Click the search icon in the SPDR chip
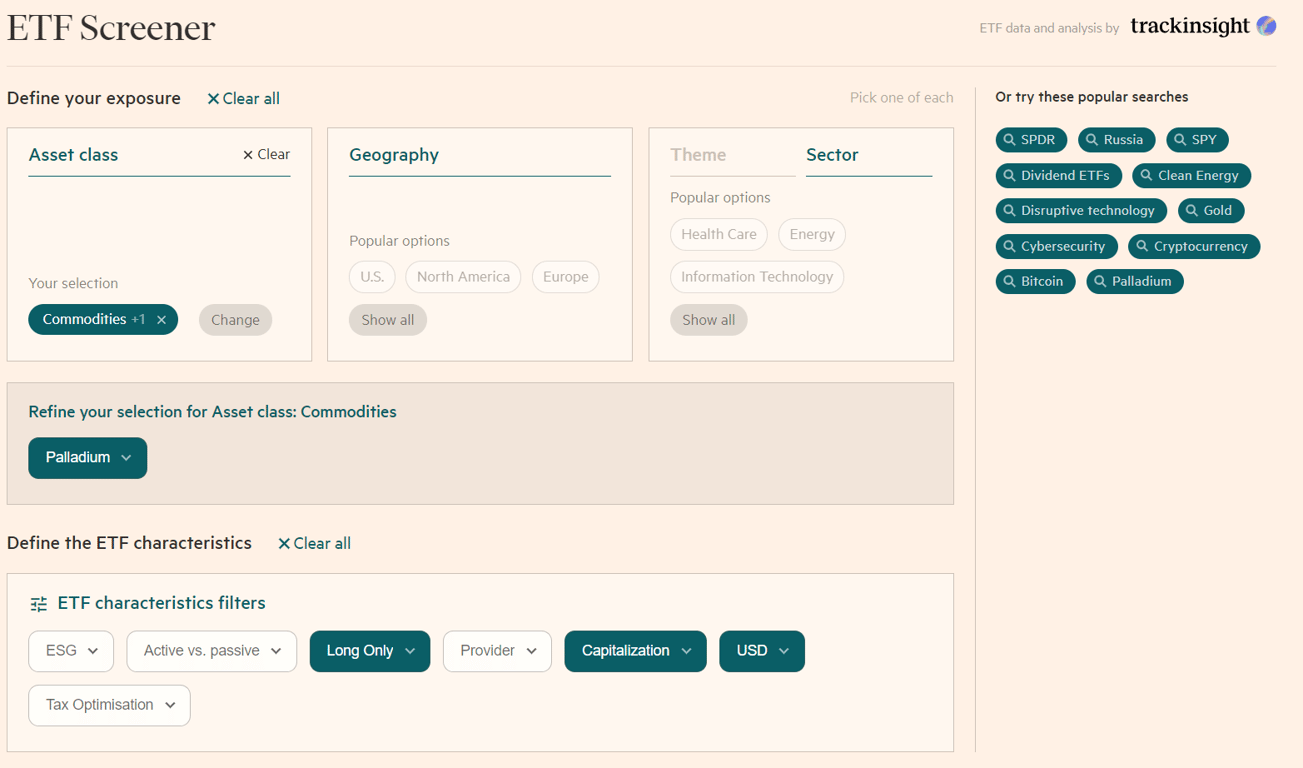Viewport: 1303px width, 768px height. (1009, 140)
